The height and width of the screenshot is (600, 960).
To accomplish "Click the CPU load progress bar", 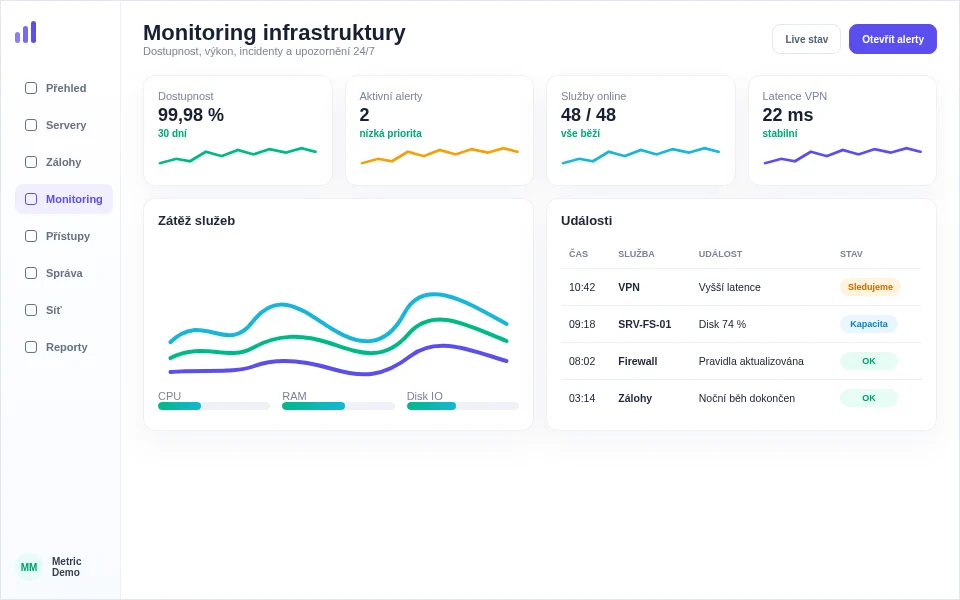I will click(214, 406).
